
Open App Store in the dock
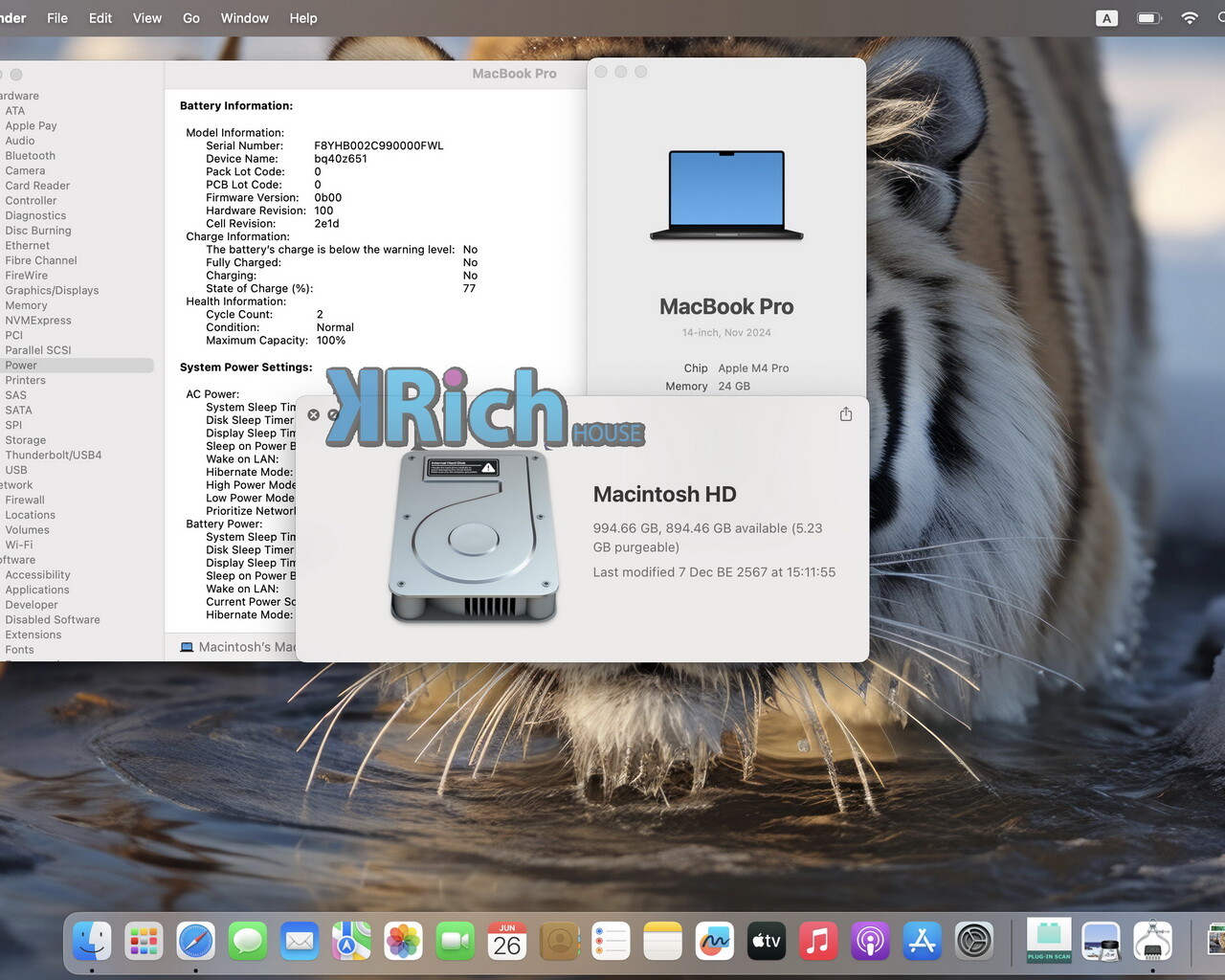click(922, 942)
